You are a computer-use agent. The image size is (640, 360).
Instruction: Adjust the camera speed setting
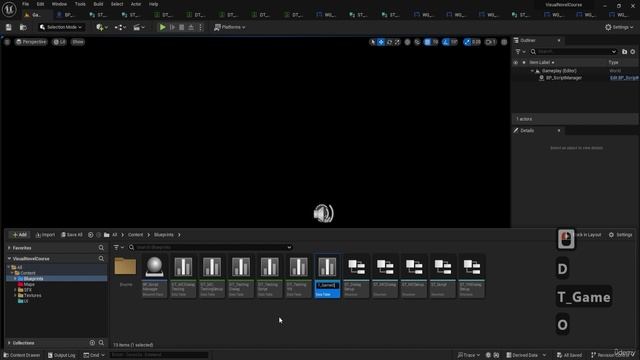point(491,42)
